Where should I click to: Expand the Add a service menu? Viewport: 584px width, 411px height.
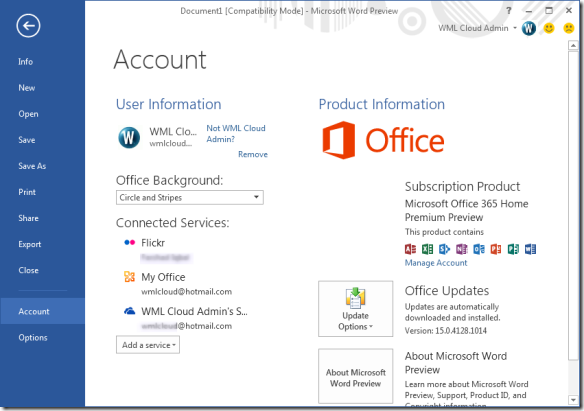(x=148, y=345)
